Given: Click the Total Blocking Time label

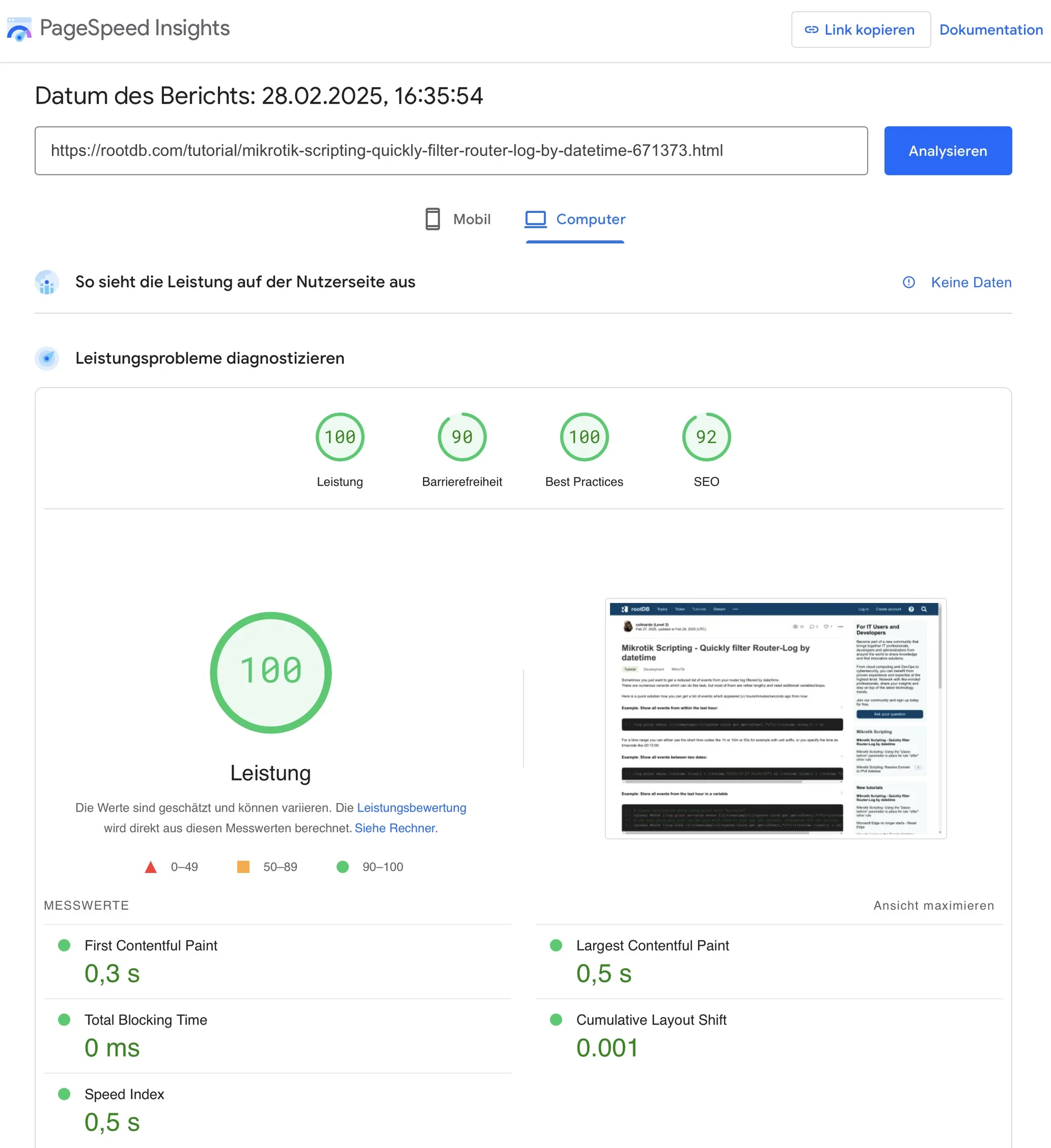Looking at the screenshot, I should point(146,1020).
